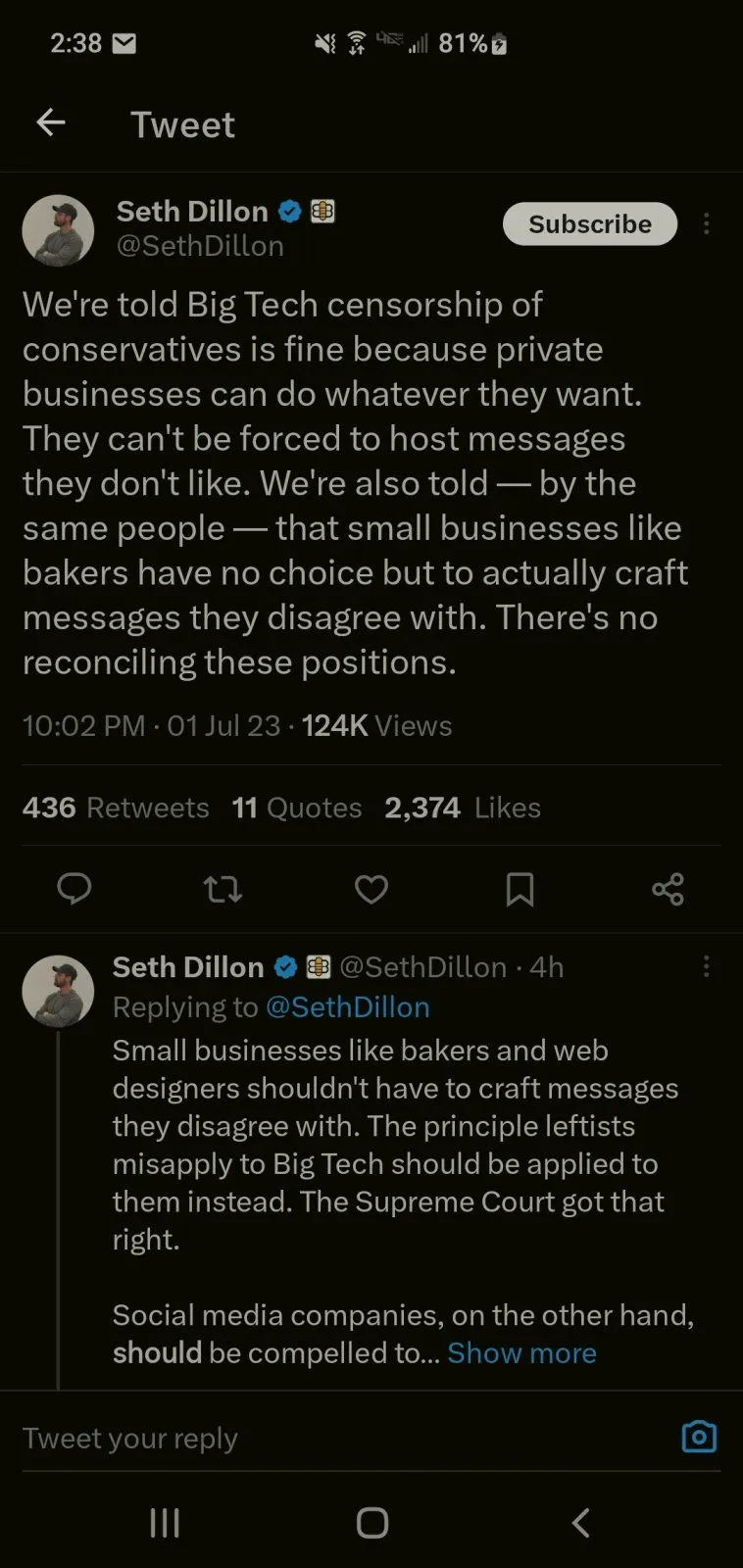
Task: Tap the verified badge beside Seth Dillon
Action: click(x=289, y=211)
